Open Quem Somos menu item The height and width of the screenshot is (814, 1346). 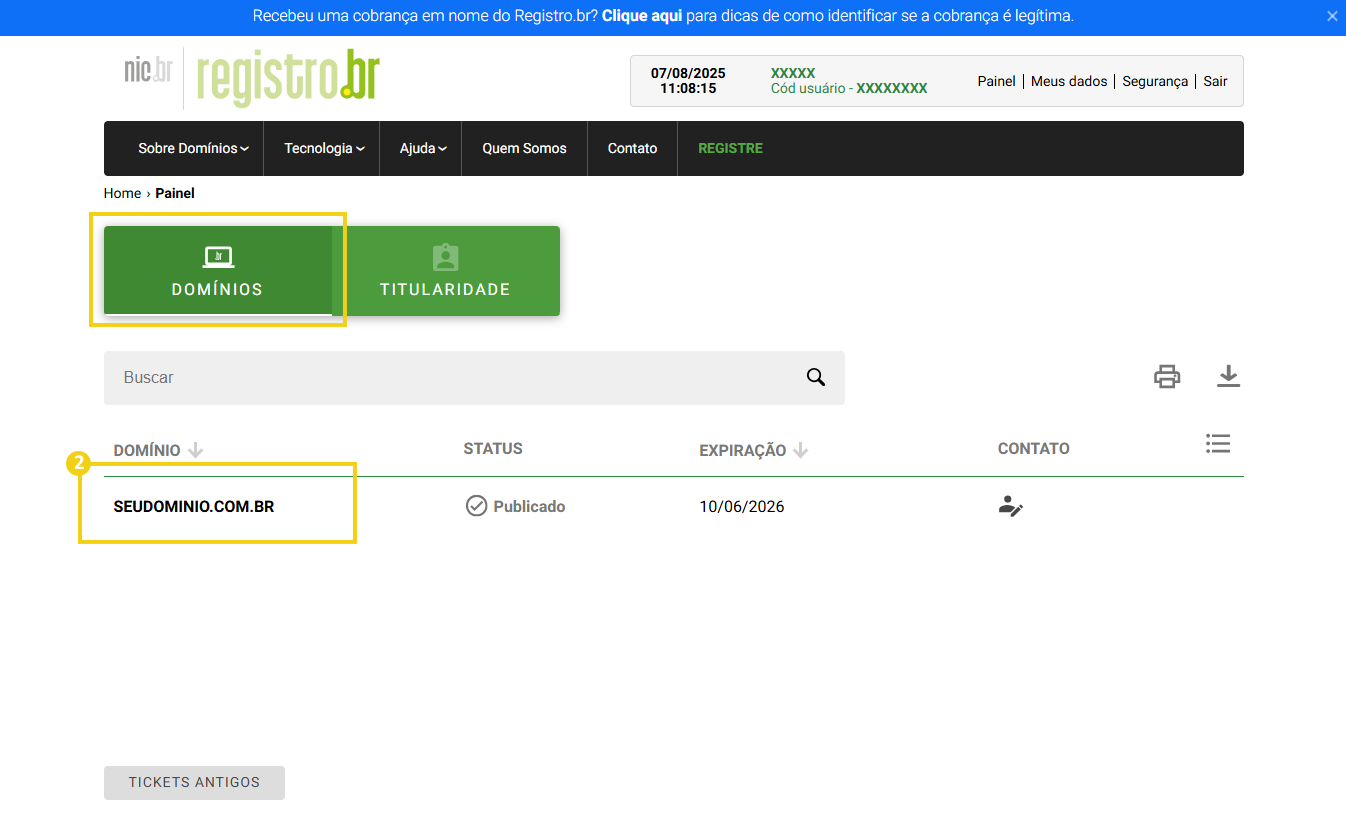pyautogui.click(x=524, y=148)
